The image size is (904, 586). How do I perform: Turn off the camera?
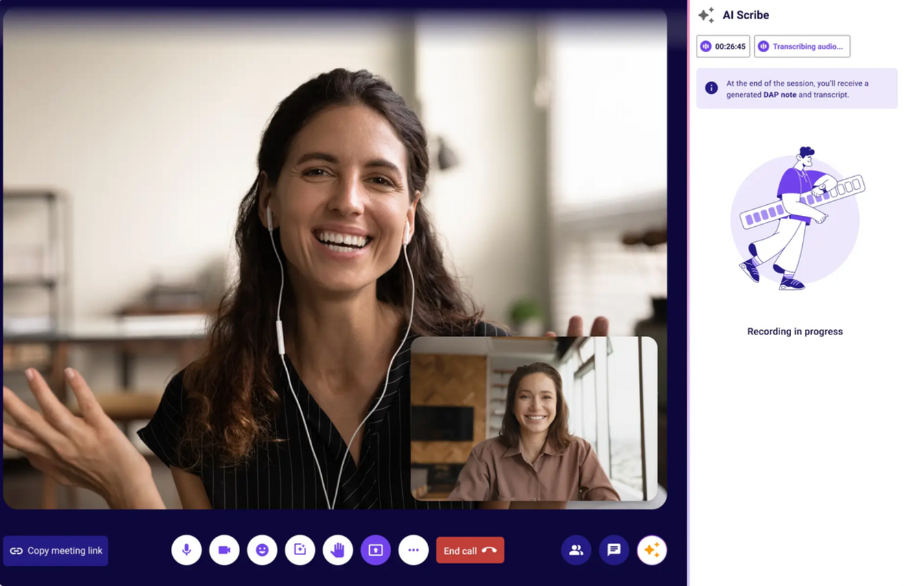[224, 550]
